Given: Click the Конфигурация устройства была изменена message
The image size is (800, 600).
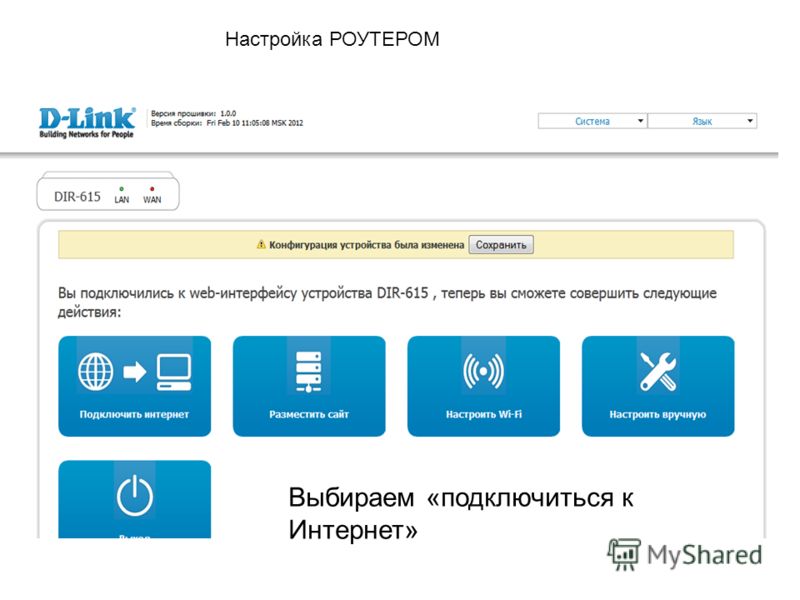Looking at the screenshot, I should coord(366,245).
